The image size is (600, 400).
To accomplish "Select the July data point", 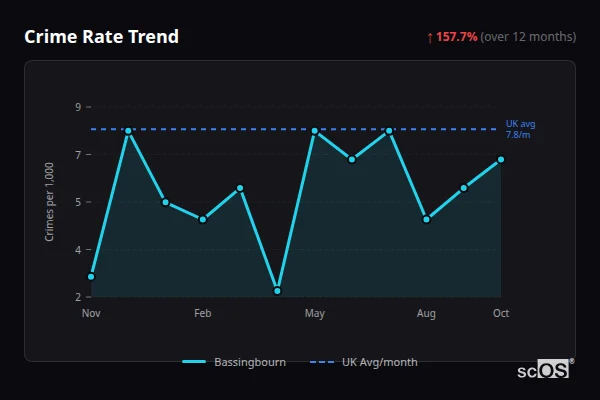I will click(x=389, y=131).
